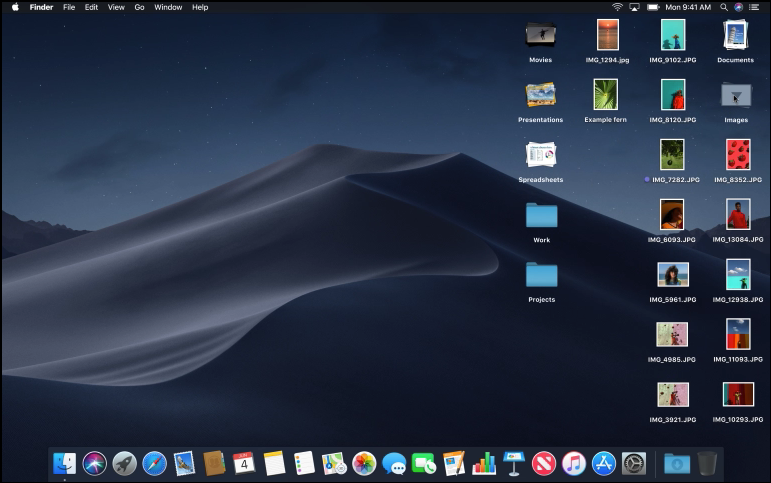The image size is (771, 483).
Task: Open Spotlight search magnifier
Action: 724,7
